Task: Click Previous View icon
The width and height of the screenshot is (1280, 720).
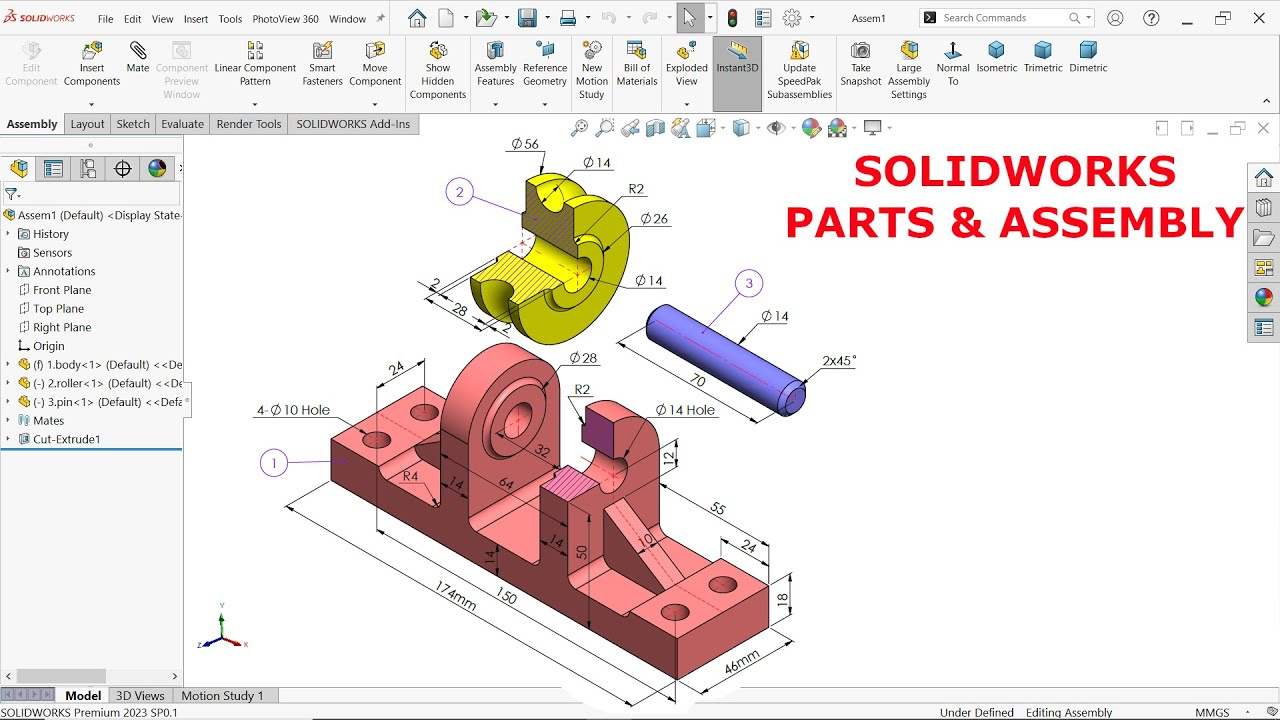Action: [x=630, y=128]
